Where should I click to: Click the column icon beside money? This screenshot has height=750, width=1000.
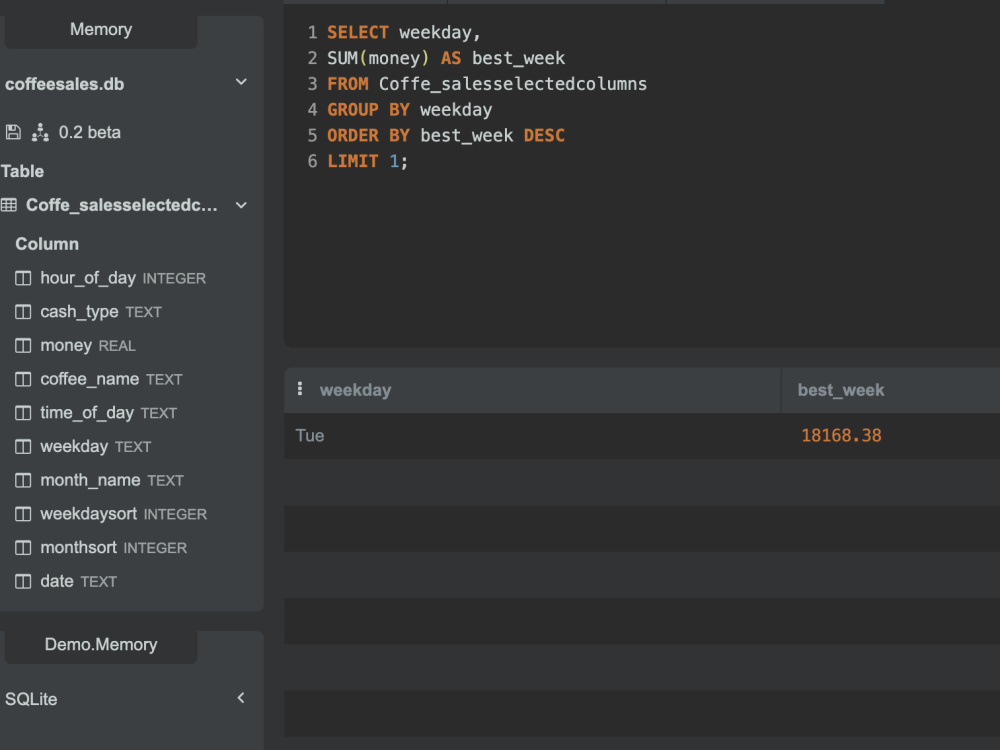tap(23, 346)
